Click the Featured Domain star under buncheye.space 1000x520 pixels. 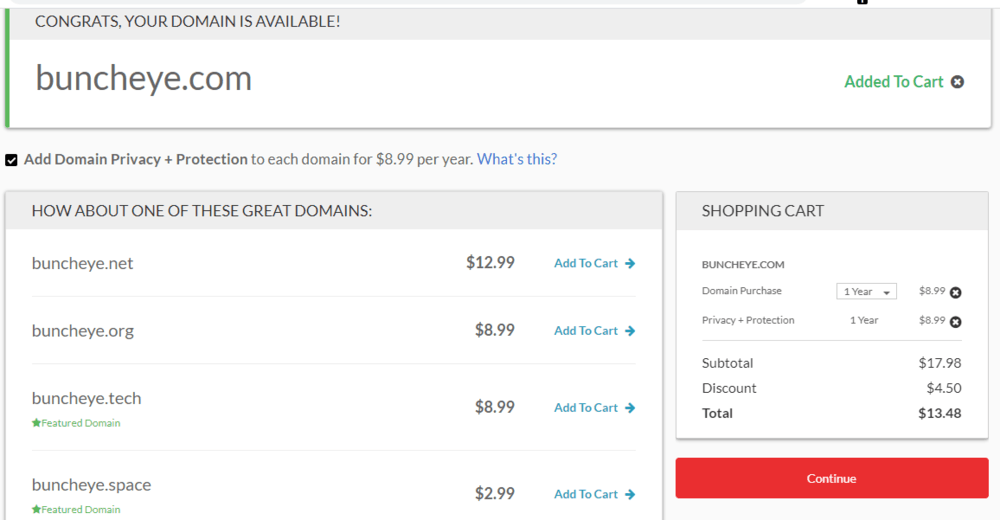pos(36,510)
